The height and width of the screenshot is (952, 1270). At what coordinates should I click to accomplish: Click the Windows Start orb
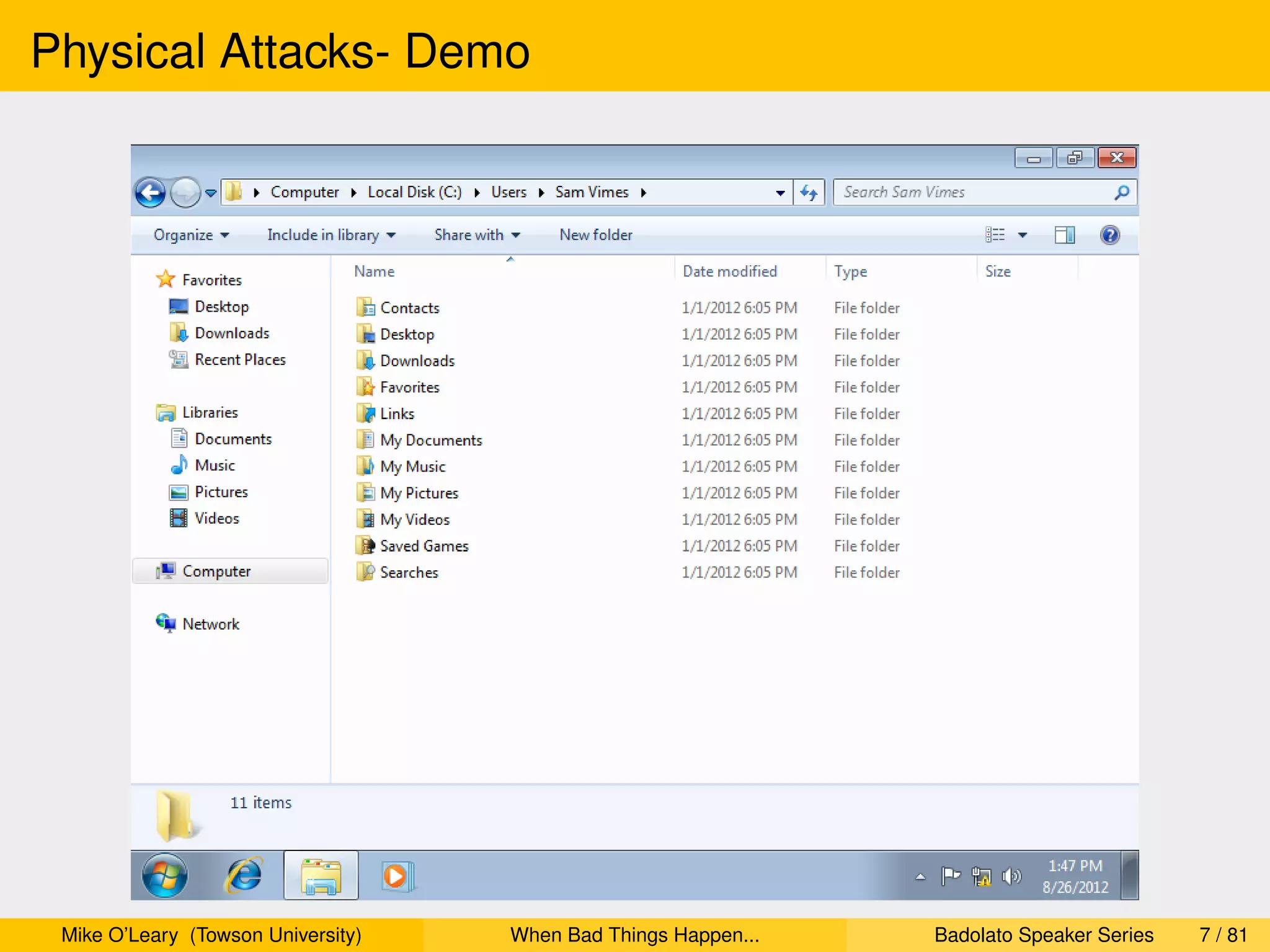[165, 876]
